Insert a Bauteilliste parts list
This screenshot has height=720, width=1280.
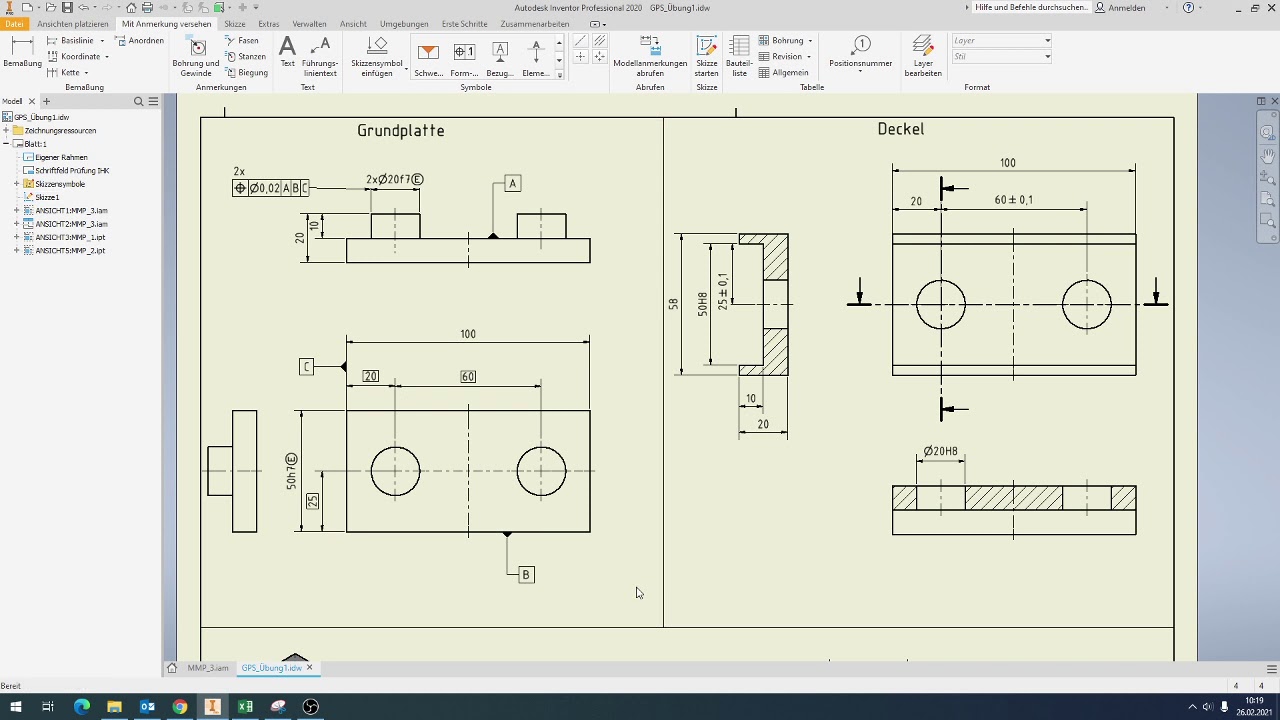(739, 56)
